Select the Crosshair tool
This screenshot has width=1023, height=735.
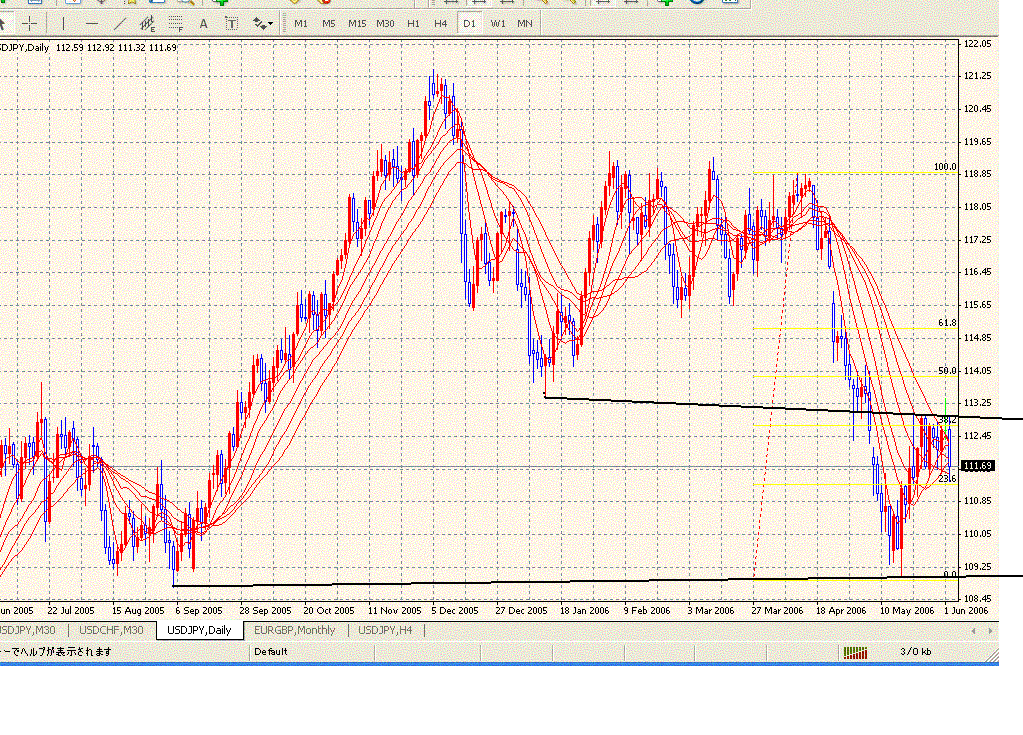[x=32, y=23]
